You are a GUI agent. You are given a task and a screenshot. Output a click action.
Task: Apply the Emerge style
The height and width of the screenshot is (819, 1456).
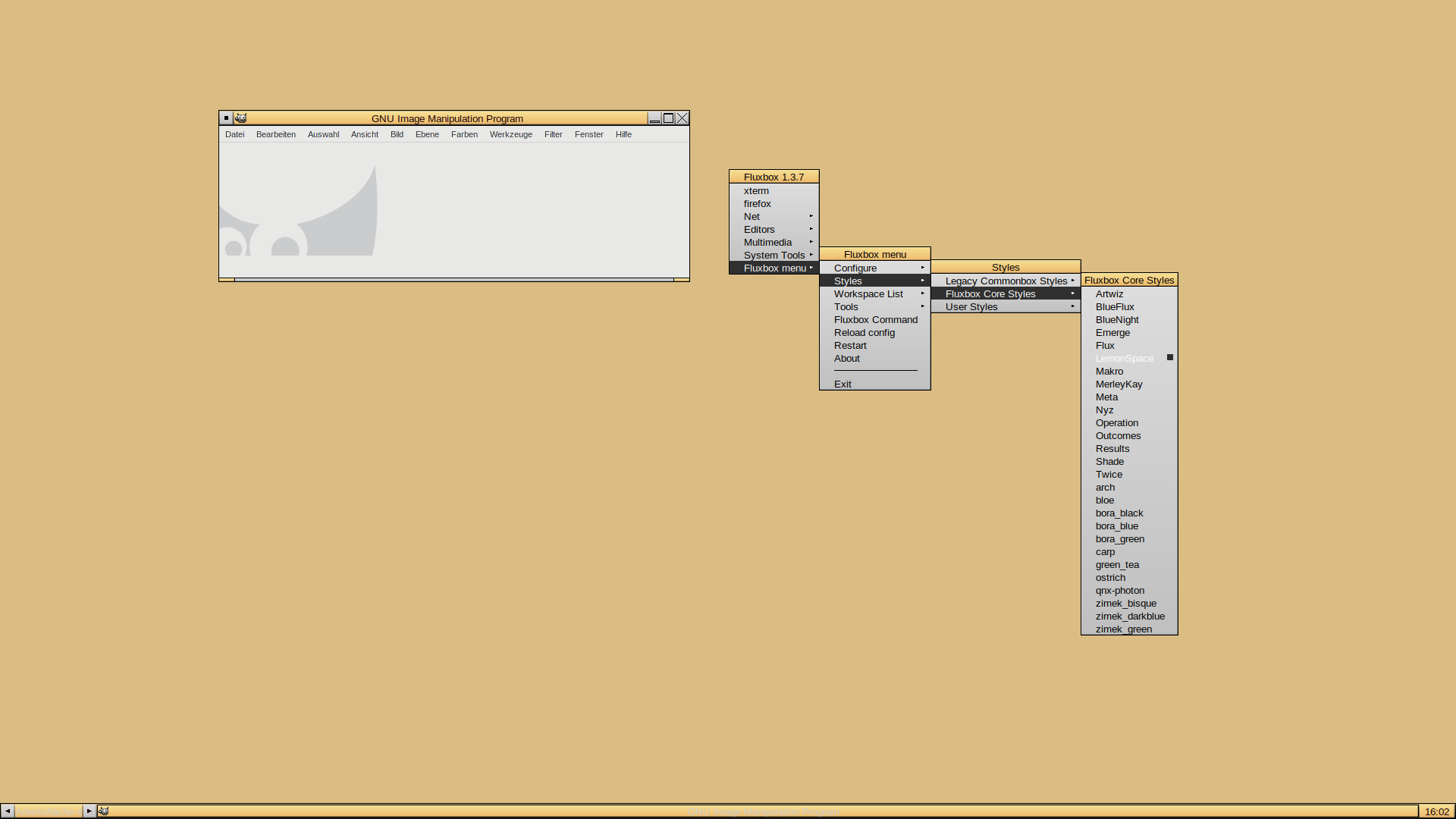[x=1129, y=332]
